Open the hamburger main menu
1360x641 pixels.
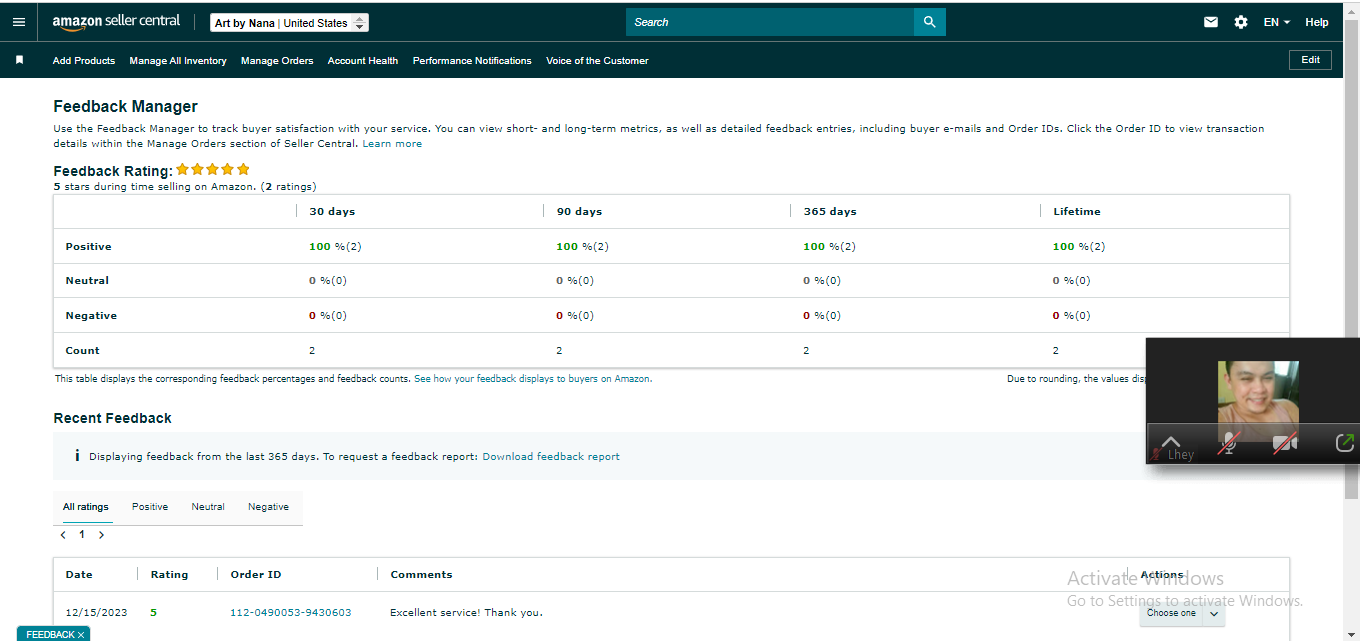click(19, 22)
